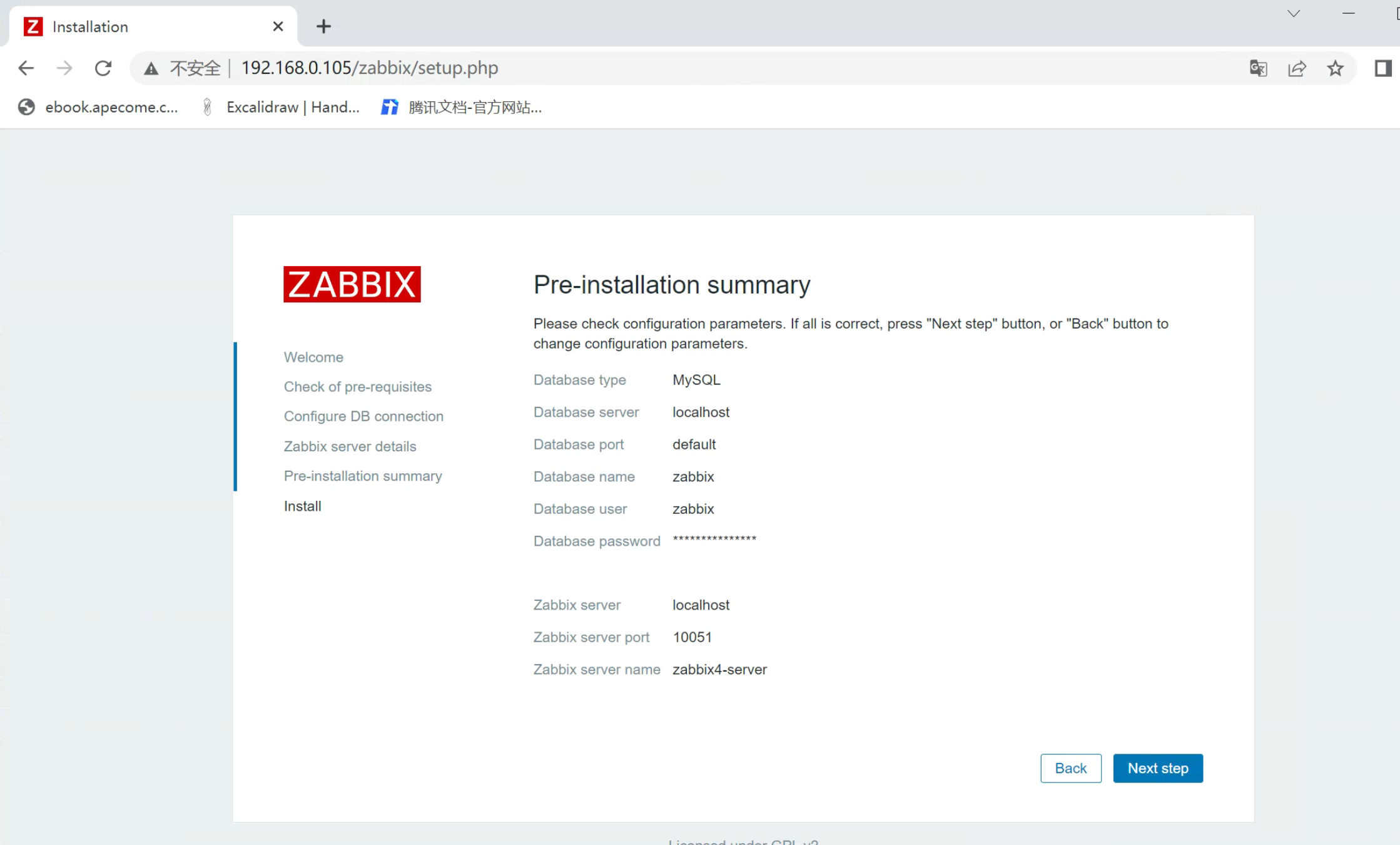
Task: Expand the tab search chevron
Action: point(1294,13)
